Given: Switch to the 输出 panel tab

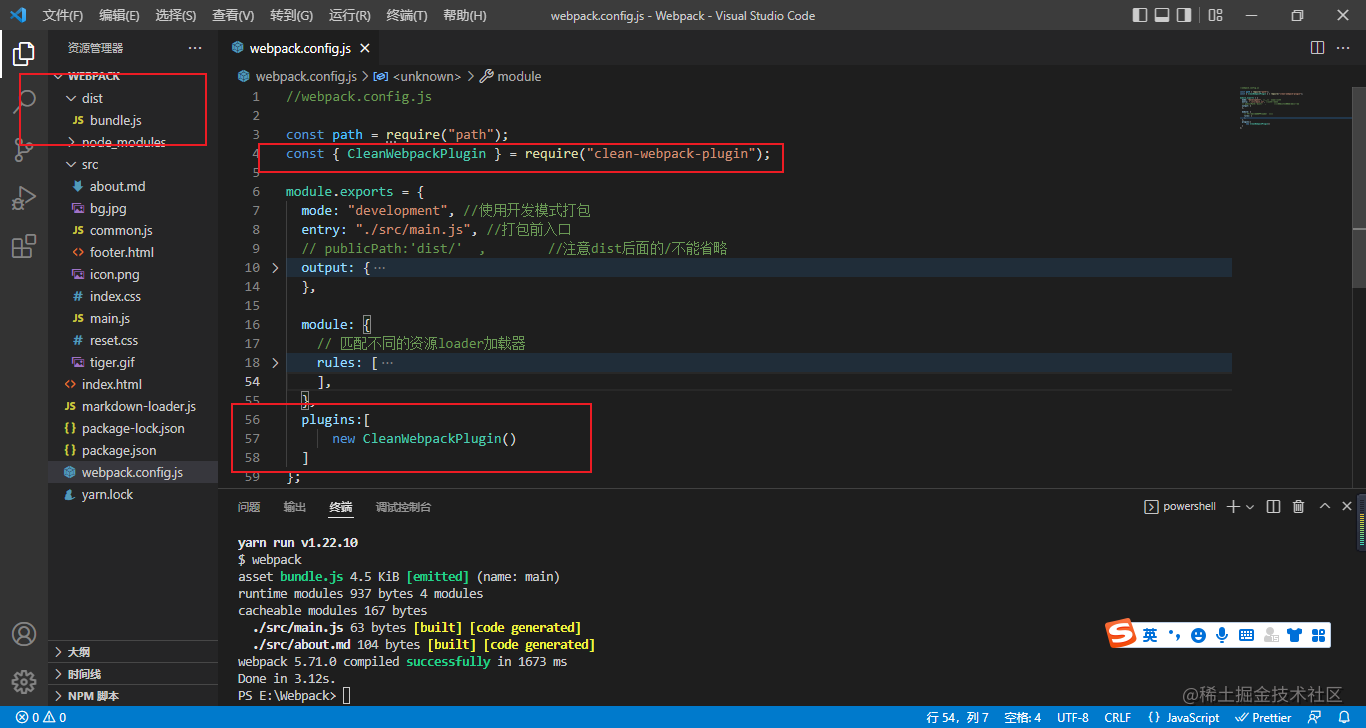Looking at the screenshot, I should click(x=295, y=507).
